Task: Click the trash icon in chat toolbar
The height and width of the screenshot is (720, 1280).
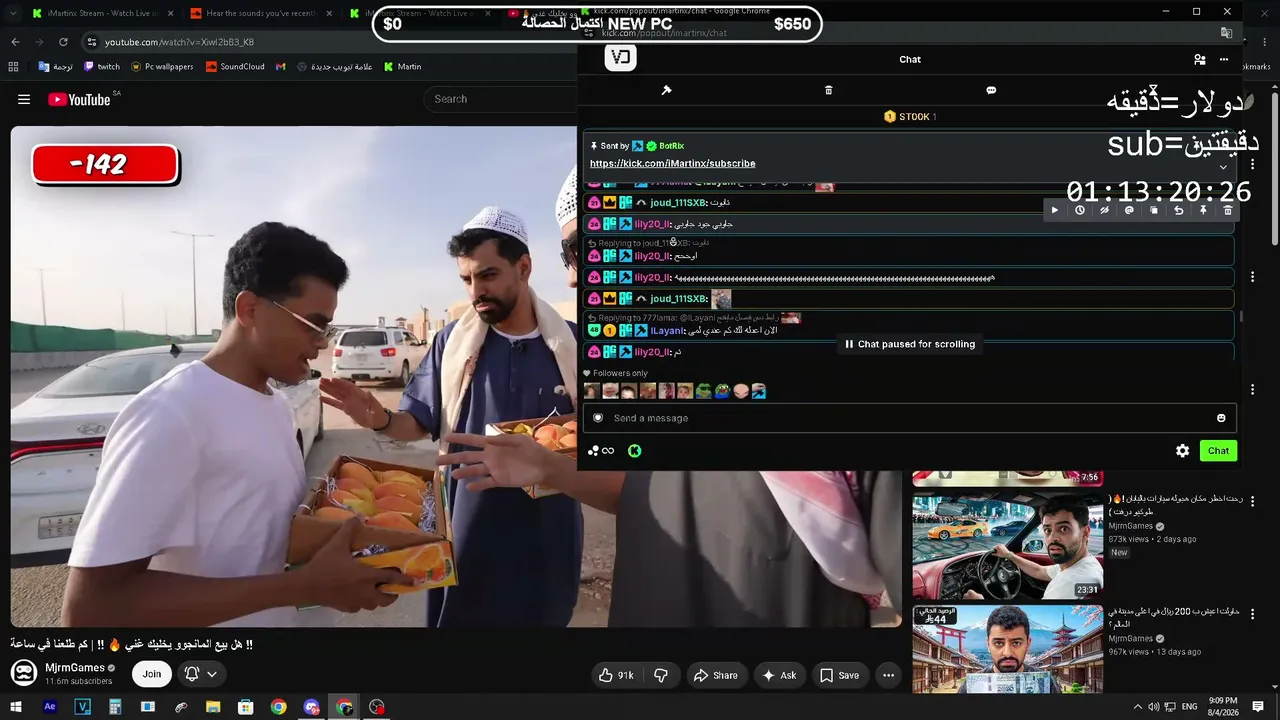Action: tap(828, 90)
